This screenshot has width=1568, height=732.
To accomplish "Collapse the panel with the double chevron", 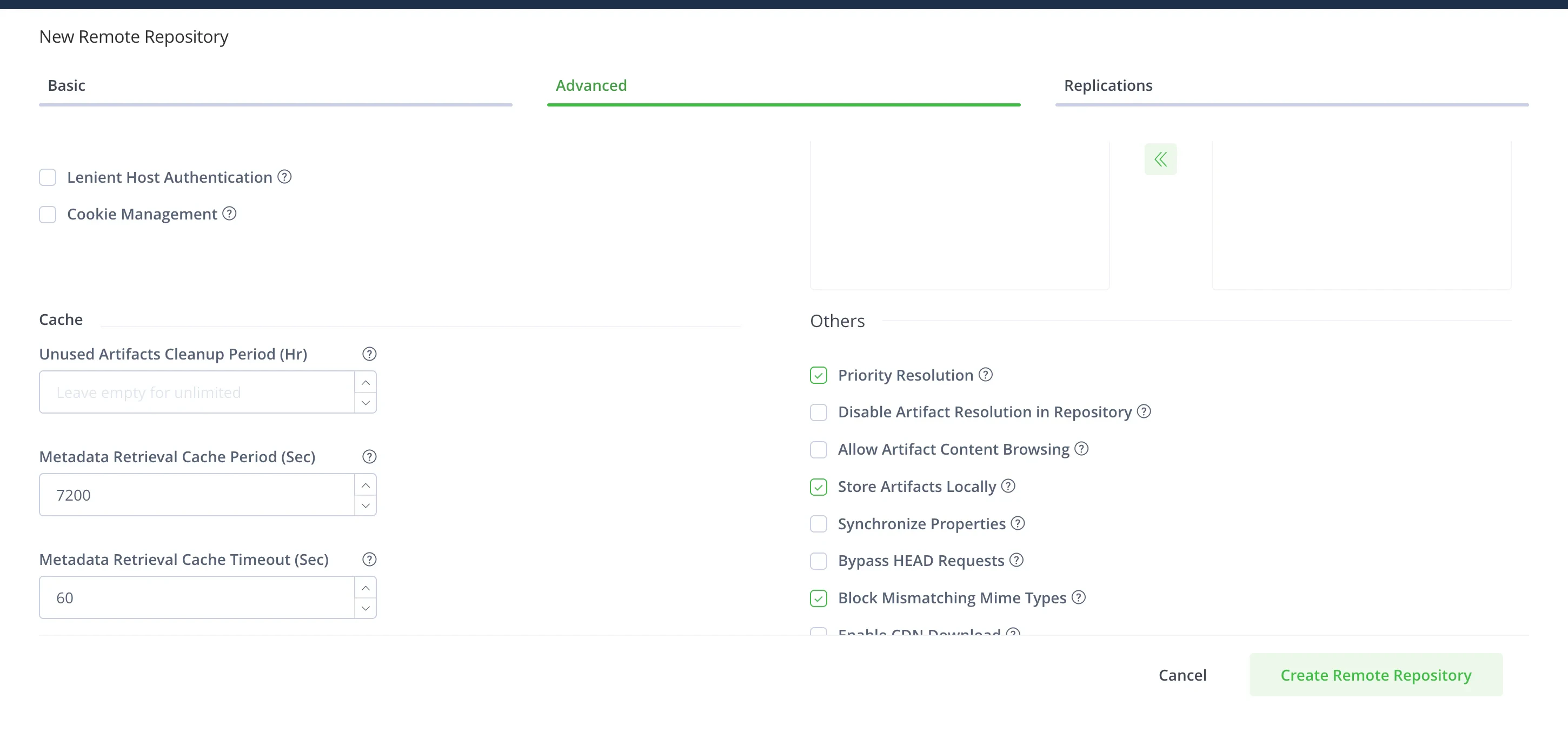I will coord(1161,159).
